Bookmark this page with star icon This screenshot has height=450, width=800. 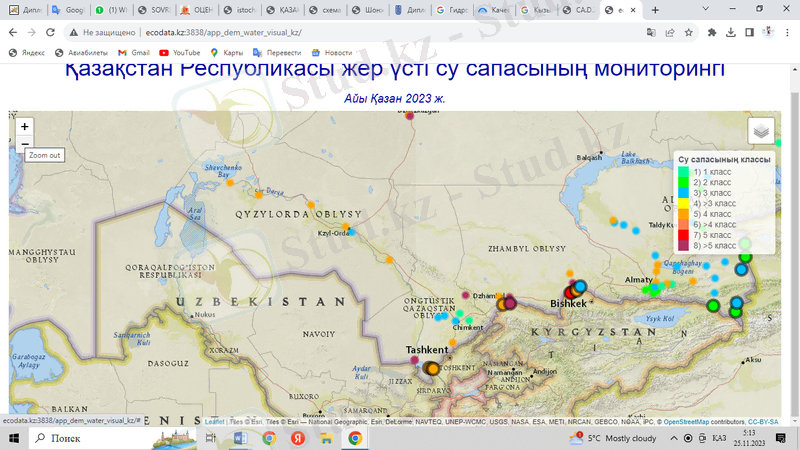(x=690, y=32)
